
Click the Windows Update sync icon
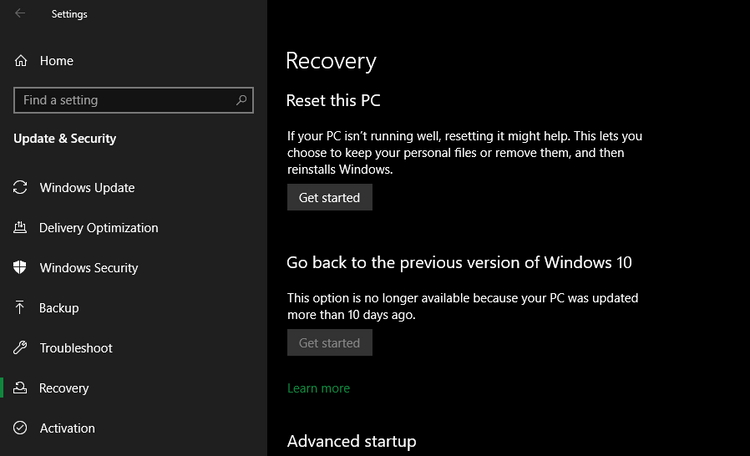pyautogui.click(x=20, y=188)
